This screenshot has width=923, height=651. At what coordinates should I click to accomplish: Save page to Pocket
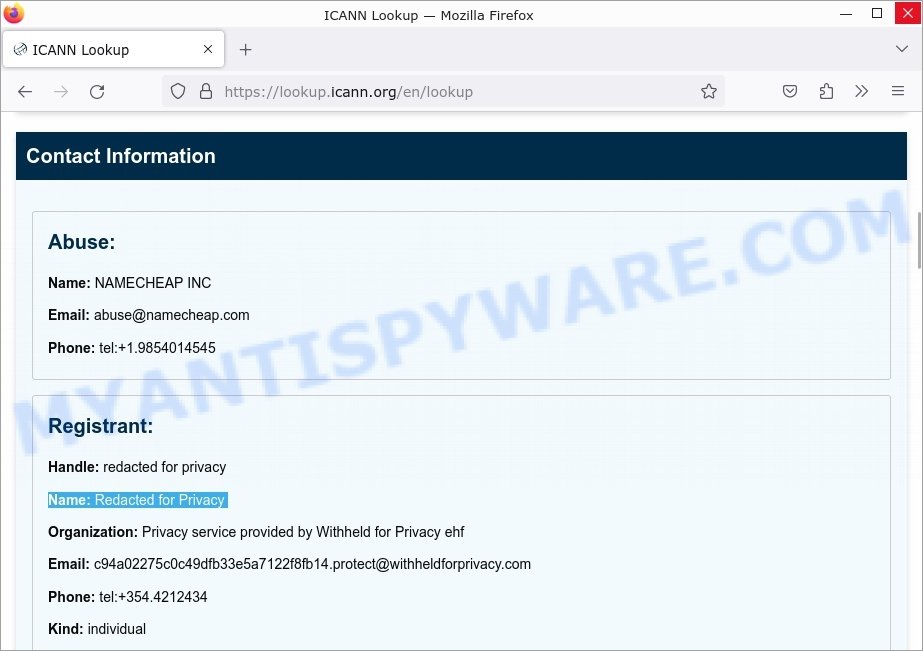point(790,91)
